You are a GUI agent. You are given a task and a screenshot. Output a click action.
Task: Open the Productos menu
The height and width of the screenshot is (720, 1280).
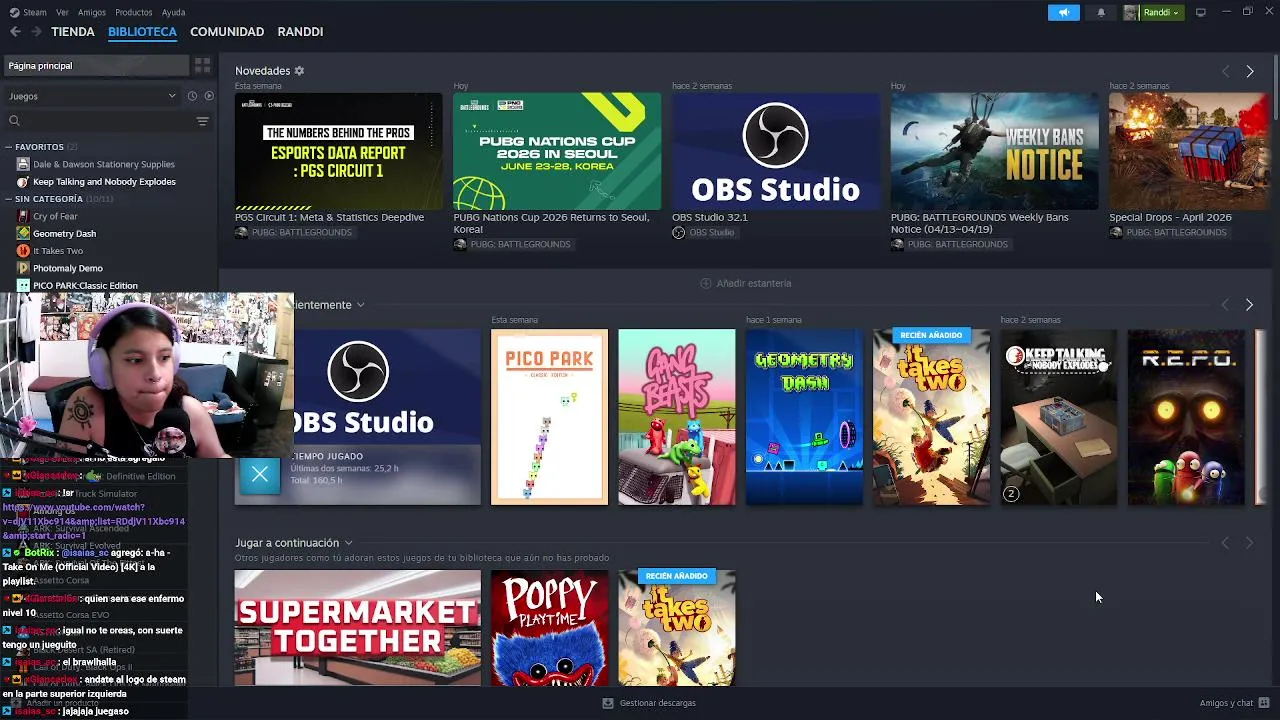(133, 12)
